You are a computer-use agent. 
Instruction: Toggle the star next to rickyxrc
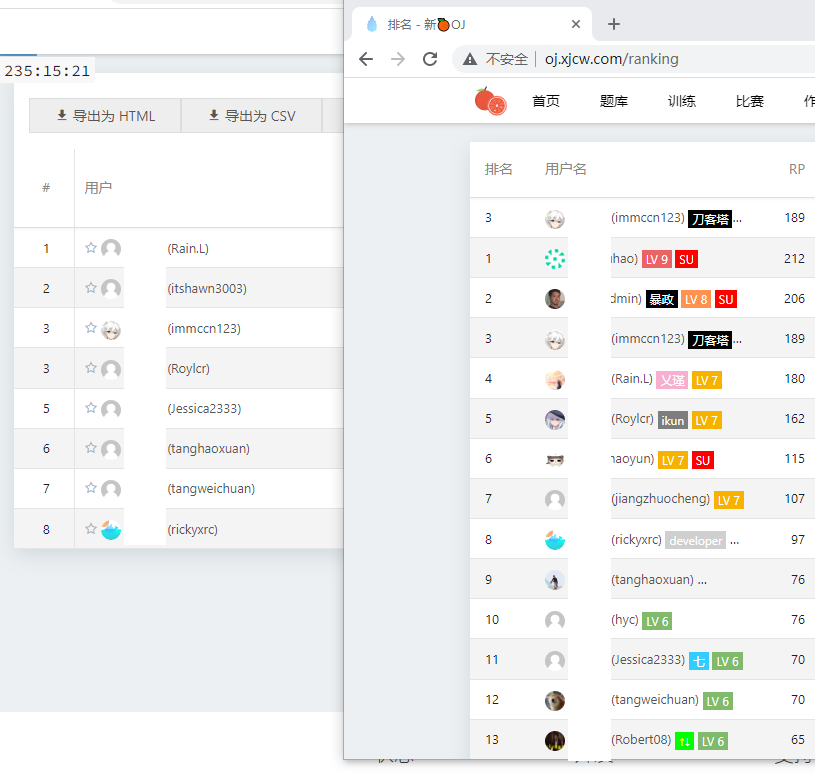91,528
